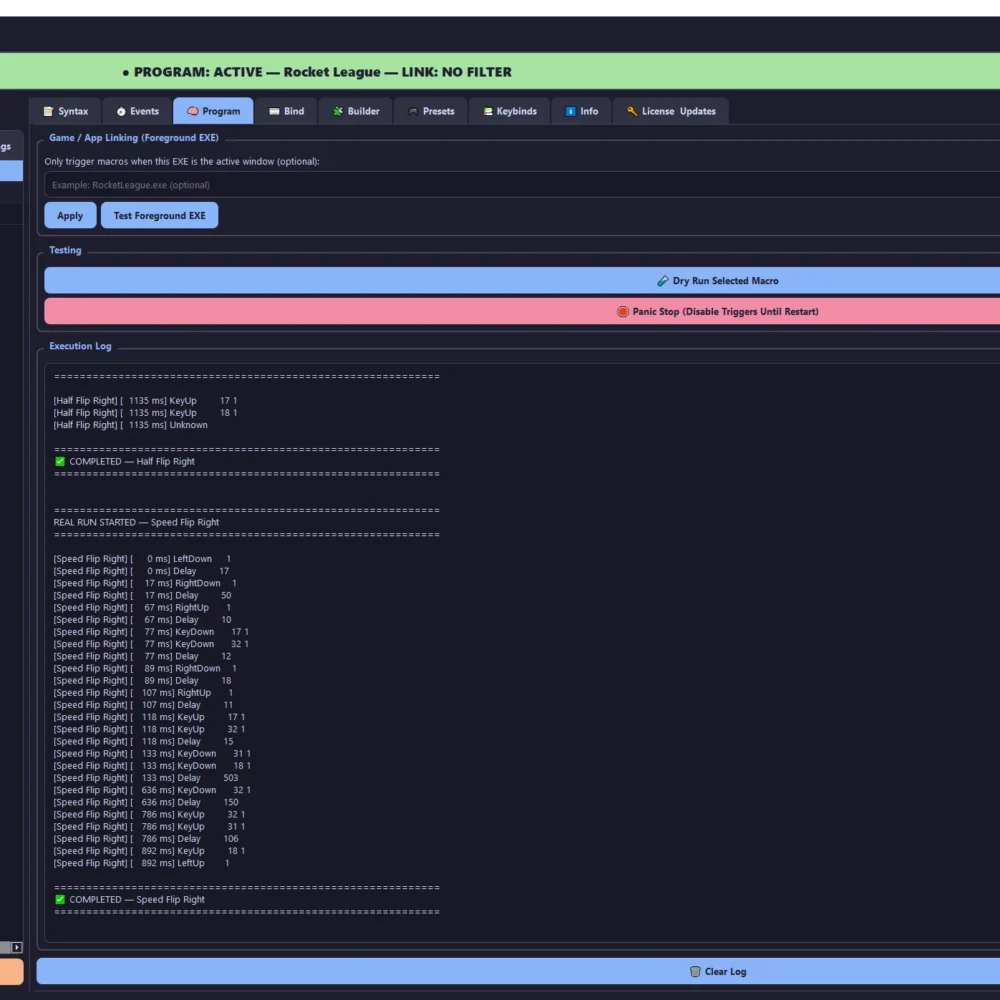The image size is (1000, 1000).
Task: Click the Apply button
Action: pos(70,216)
